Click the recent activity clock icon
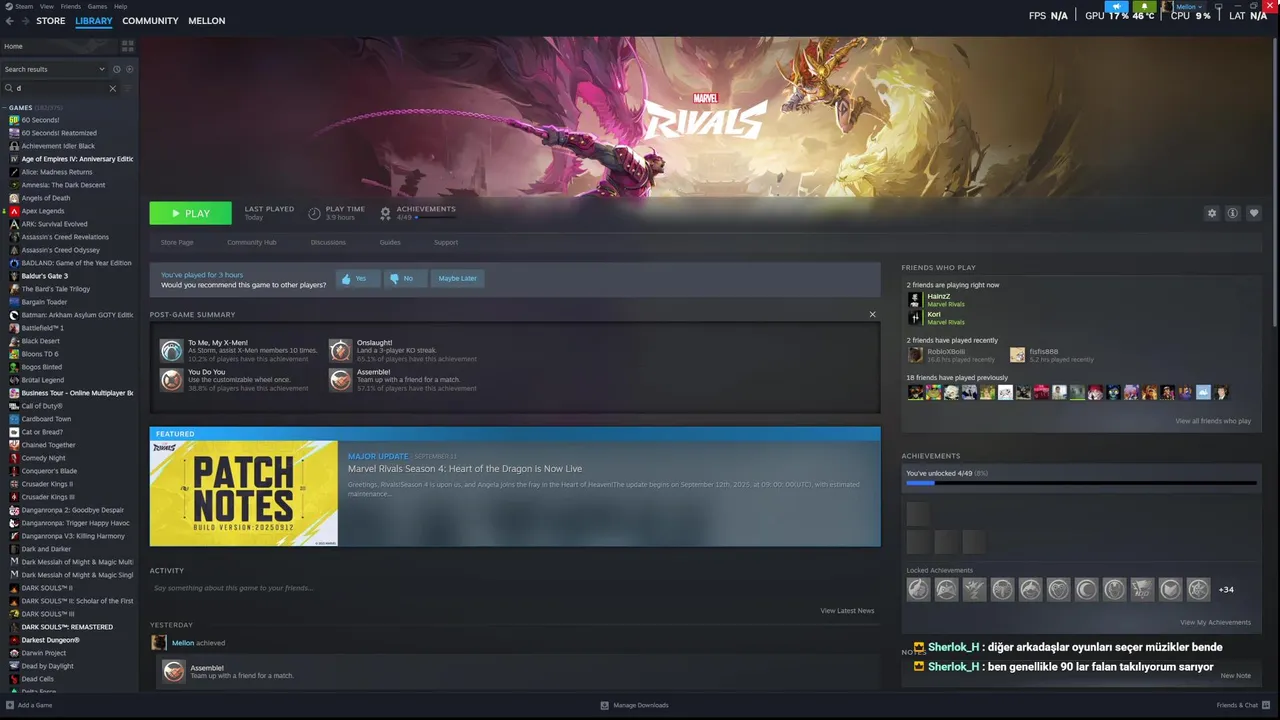1280x720 pixels. click(x=116, y=69)
